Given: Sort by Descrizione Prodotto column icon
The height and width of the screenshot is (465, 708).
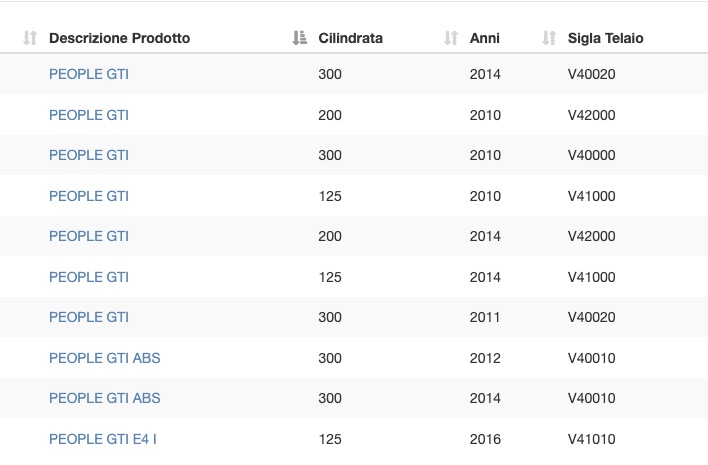Looking at the screenshot, I should [x=30, y=38].
